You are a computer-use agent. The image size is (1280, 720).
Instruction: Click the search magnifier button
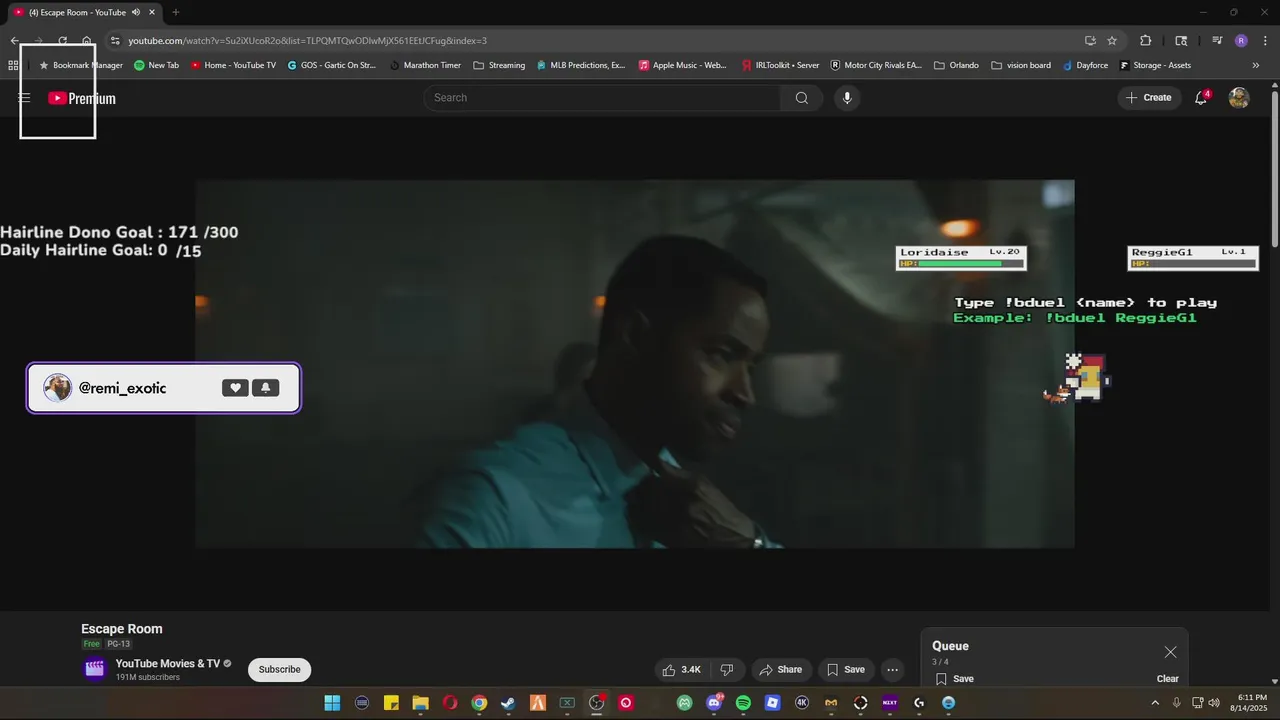(802, 98)
